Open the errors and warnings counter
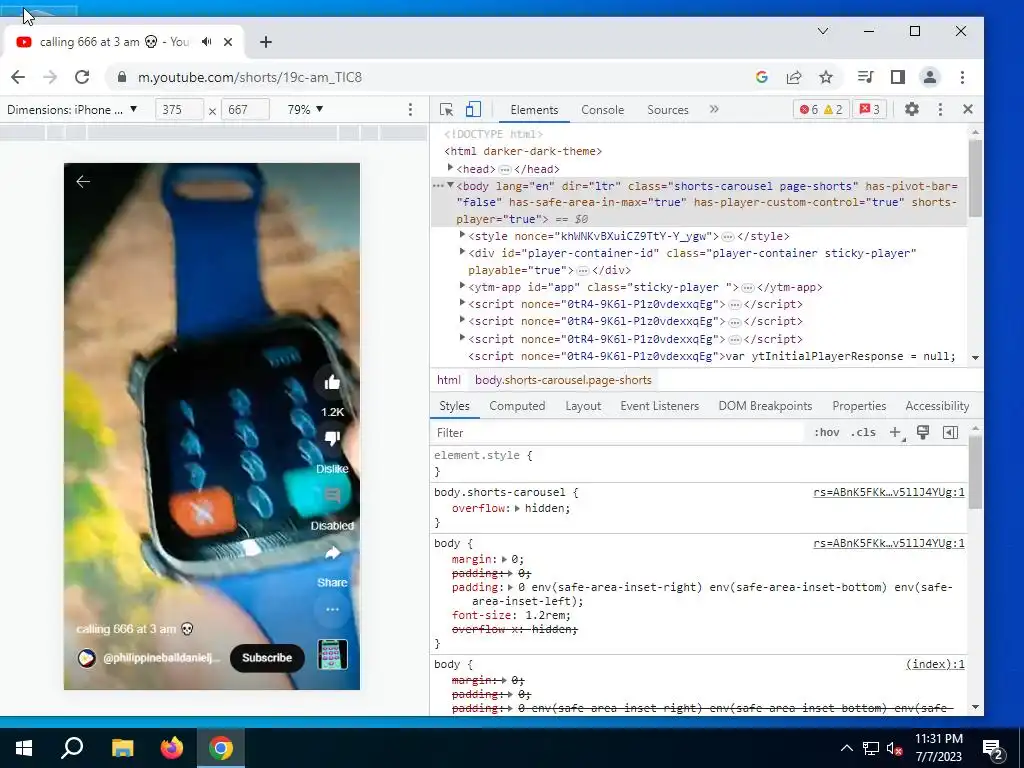Image resolution: width=1024 pixels, height=768 pixels. click(821, 110)
